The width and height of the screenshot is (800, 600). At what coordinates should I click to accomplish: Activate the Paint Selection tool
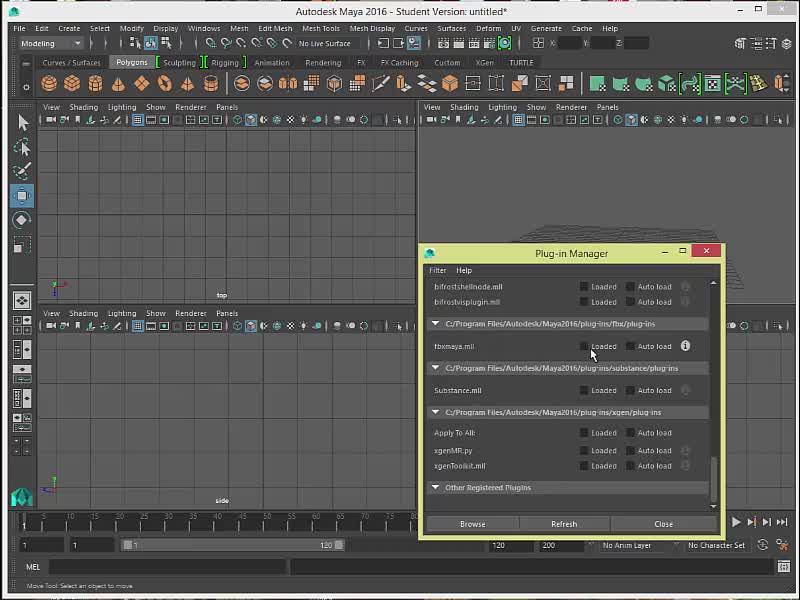point(22,171)
